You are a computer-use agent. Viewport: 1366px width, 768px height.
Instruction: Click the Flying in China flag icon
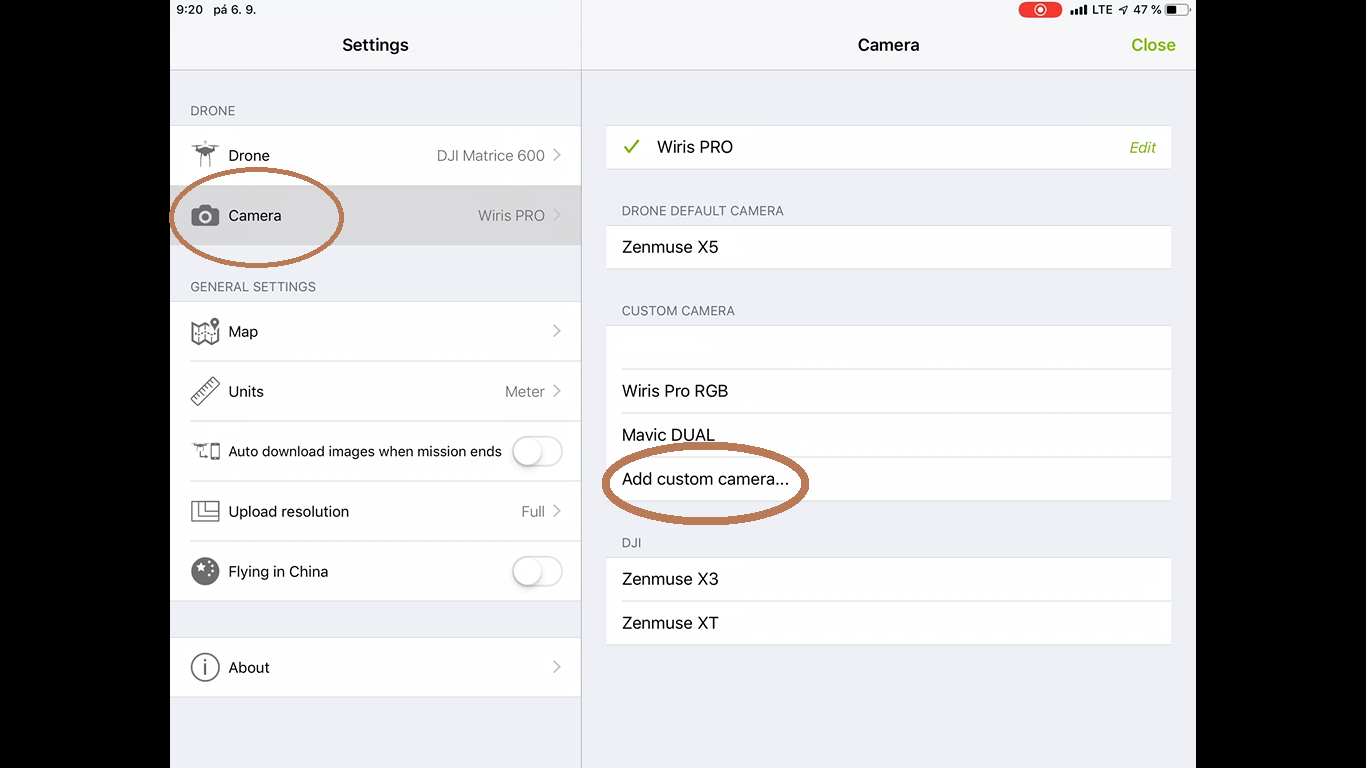pyautogui.click(x=205, y=571)
